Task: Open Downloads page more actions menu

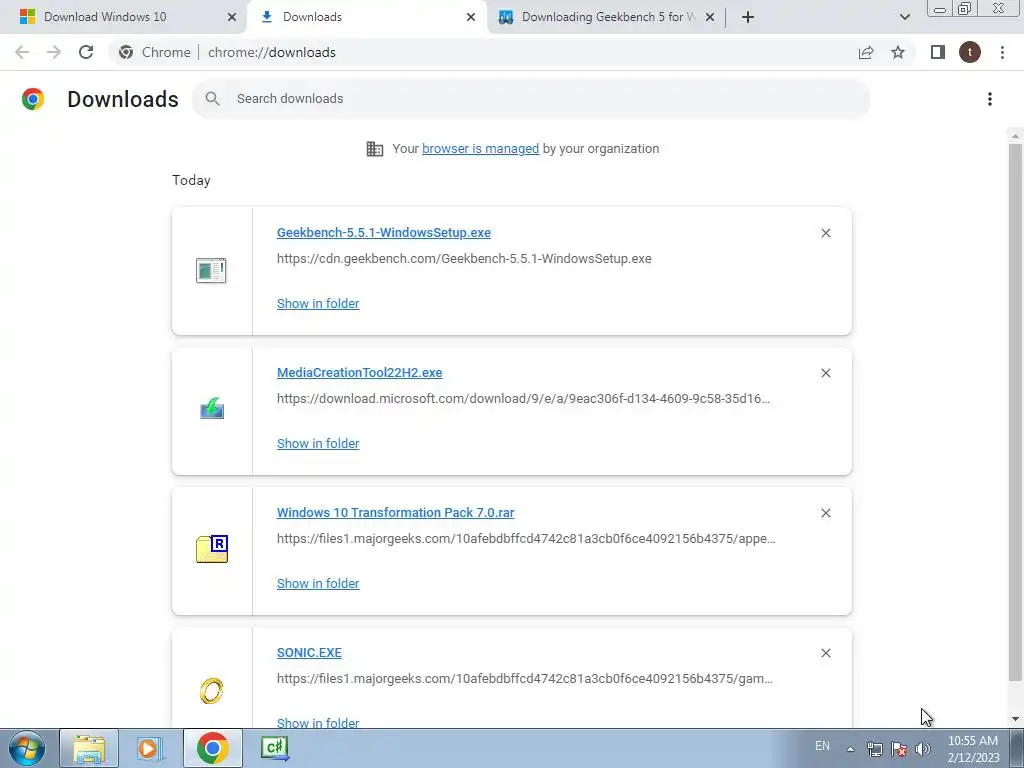Action: [990, 99]
